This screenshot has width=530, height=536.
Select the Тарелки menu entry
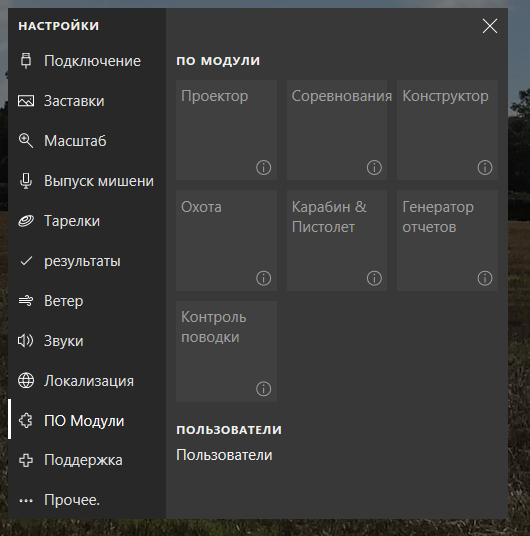87,221
